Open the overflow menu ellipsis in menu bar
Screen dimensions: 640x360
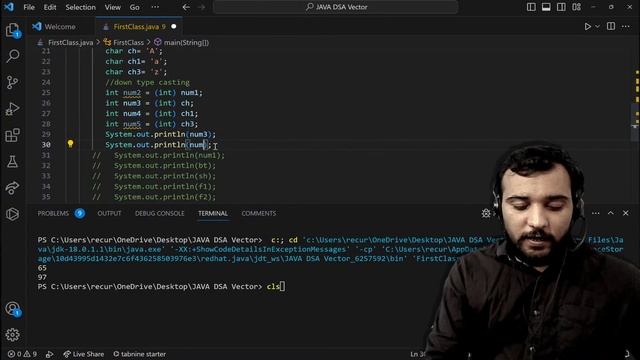pos(155,7)
